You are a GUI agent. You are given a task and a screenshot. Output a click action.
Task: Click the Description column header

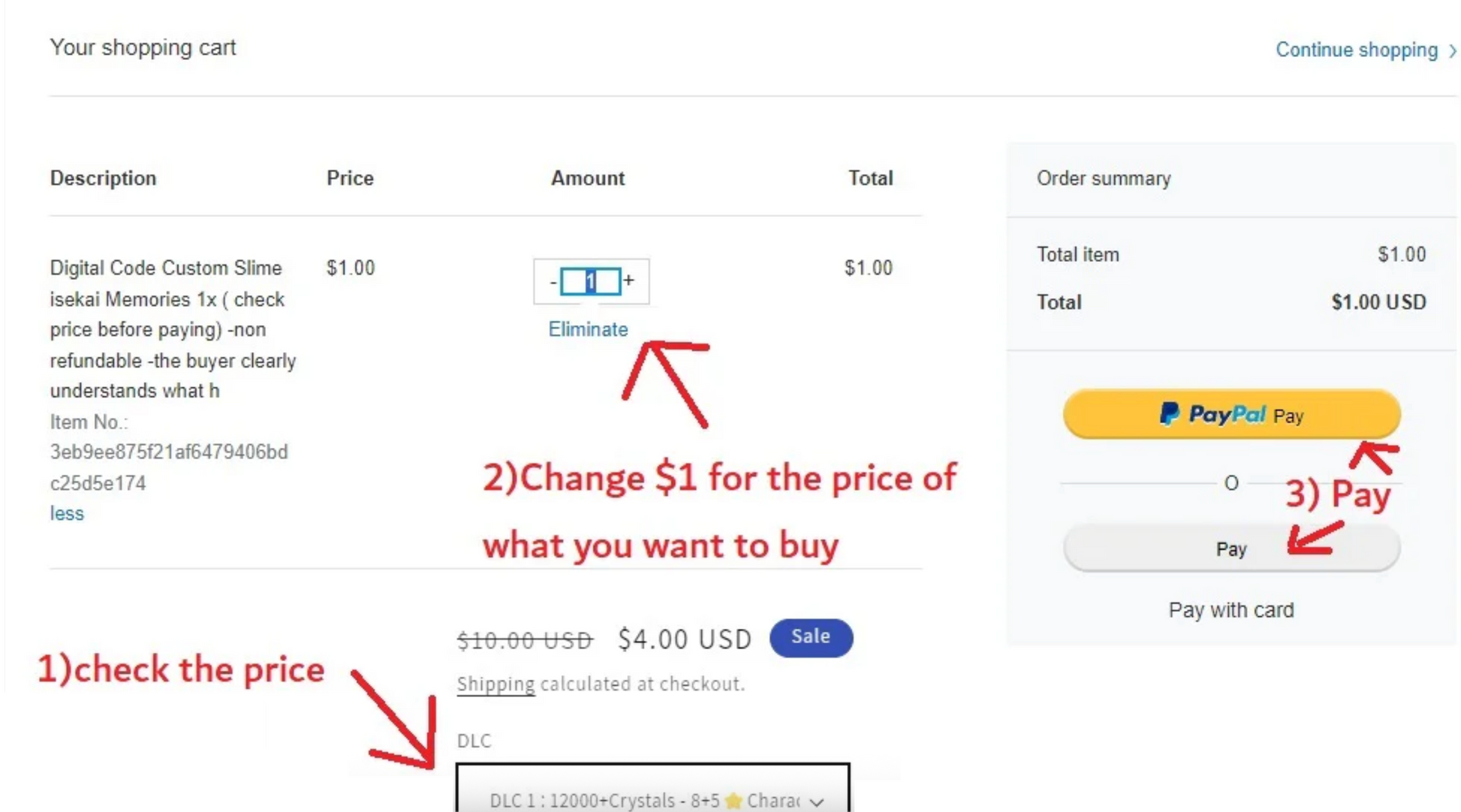click(x=103, y=178)
